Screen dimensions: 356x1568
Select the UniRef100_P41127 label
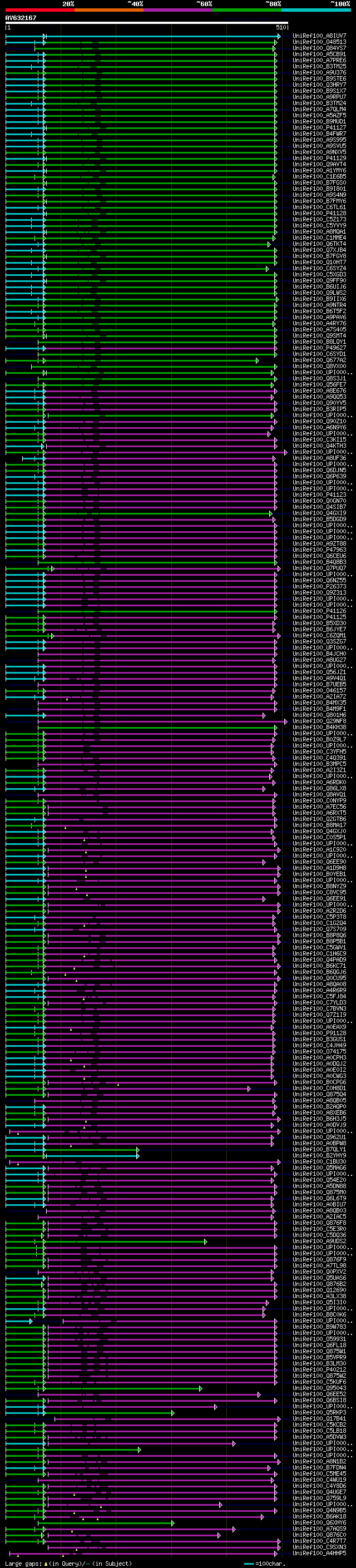(319, 128)
